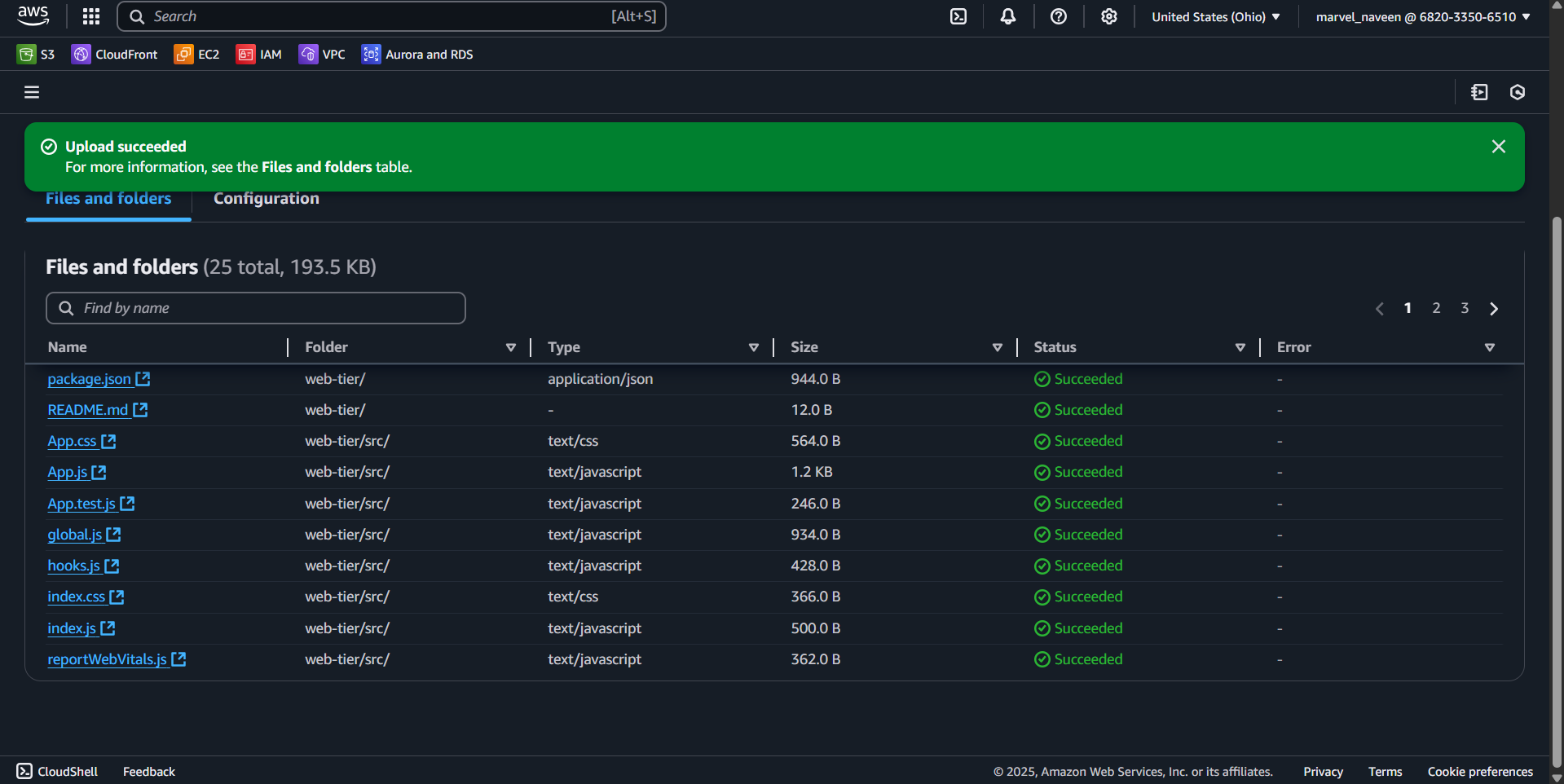Open README.md external link icon
1564x784 pixels.
(x=140, y=410)
